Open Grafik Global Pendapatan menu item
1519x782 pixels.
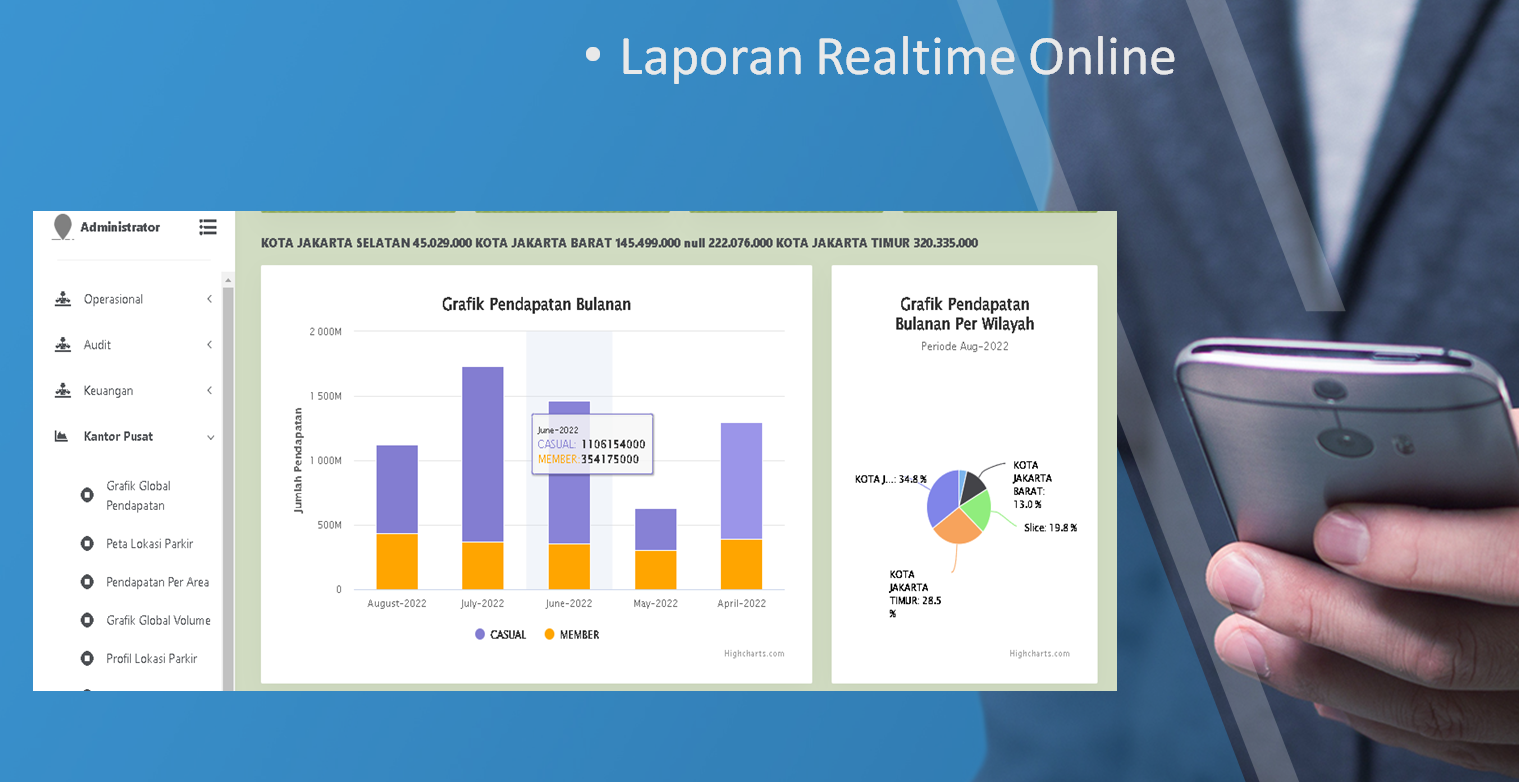pyautogui.click(x=139, y=496)
